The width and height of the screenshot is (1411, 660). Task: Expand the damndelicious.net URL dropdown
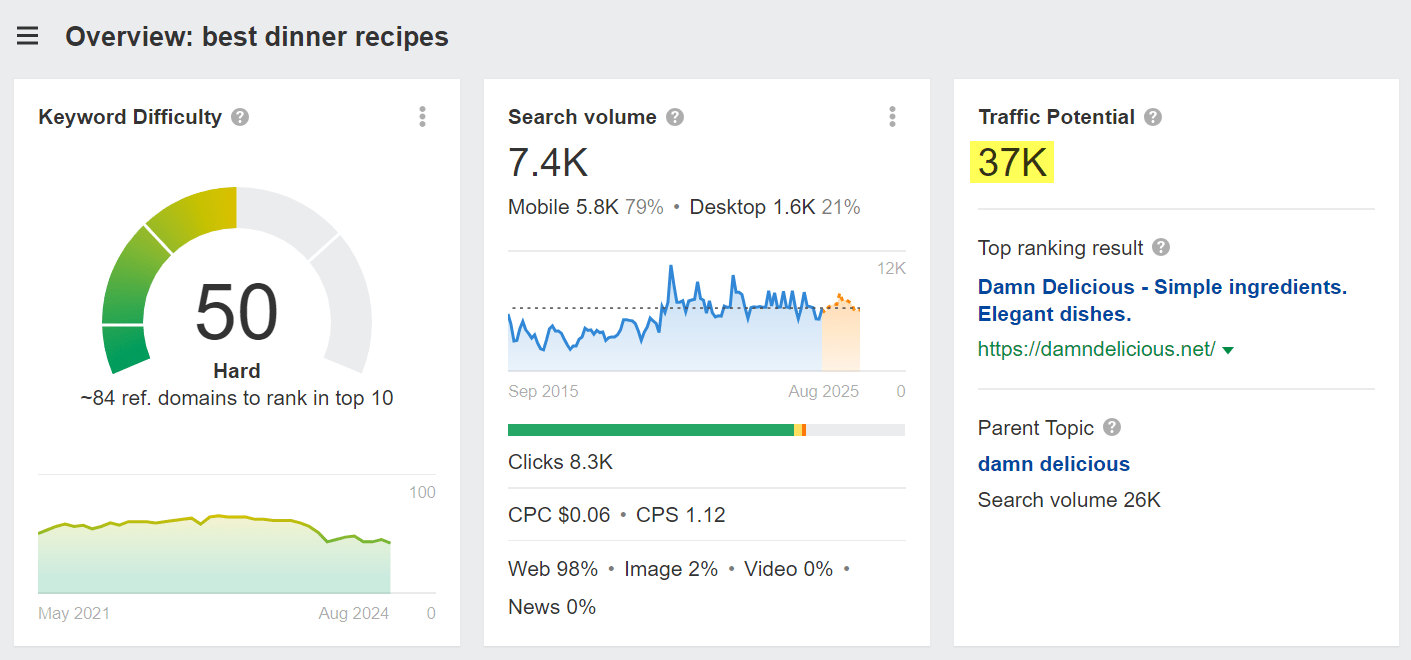click(x=1230, y=350)
